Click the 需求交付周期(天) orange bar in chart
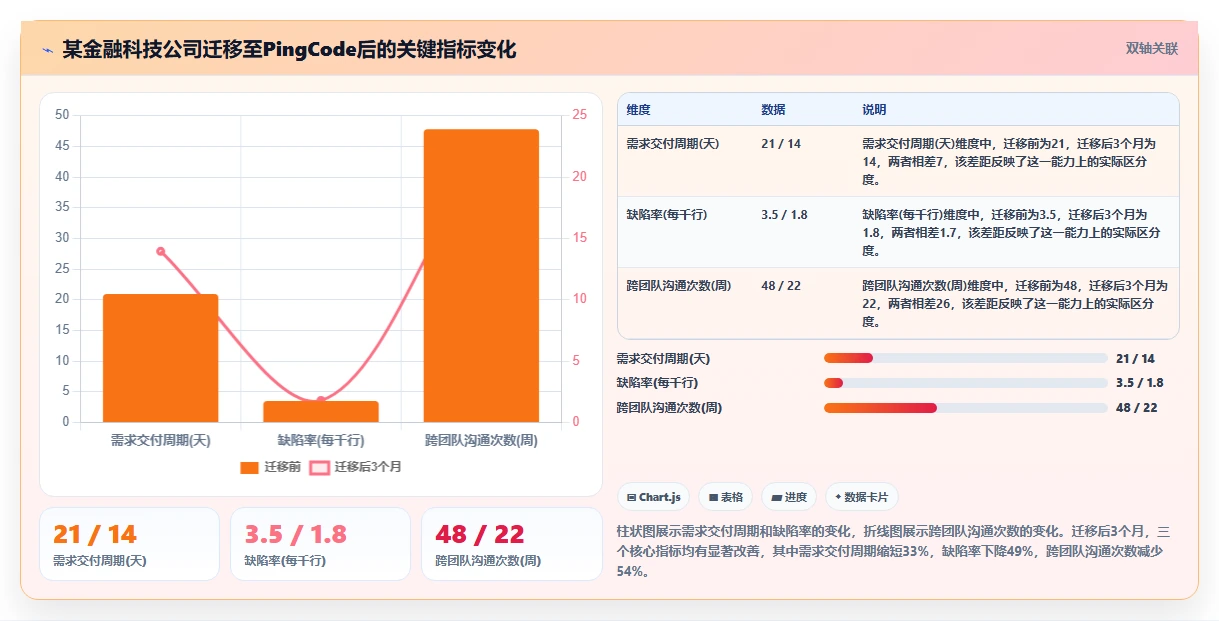 (x=160, y=358)
